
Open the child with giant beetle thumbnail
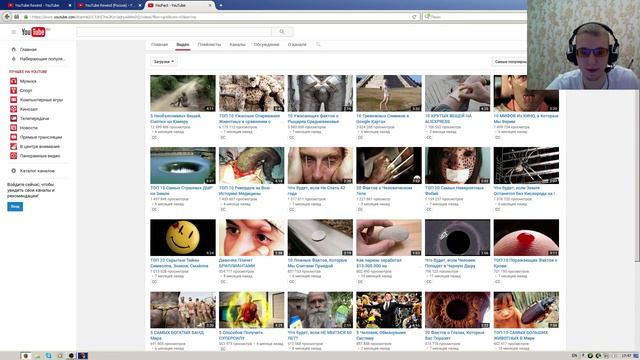tap(526, 310)
